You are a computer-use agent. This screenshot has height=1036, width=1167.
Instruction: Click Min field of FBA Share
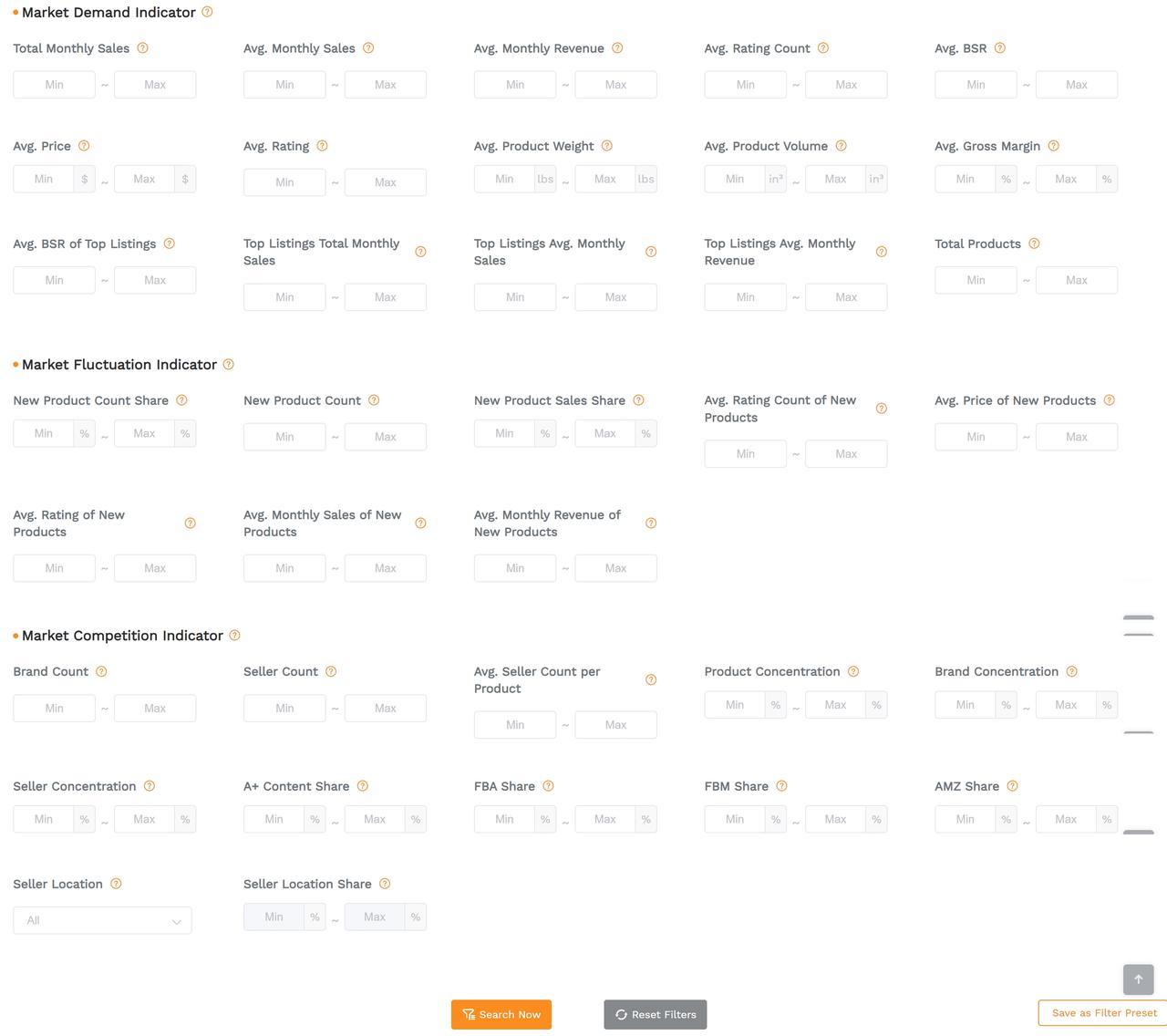(504, 819)
